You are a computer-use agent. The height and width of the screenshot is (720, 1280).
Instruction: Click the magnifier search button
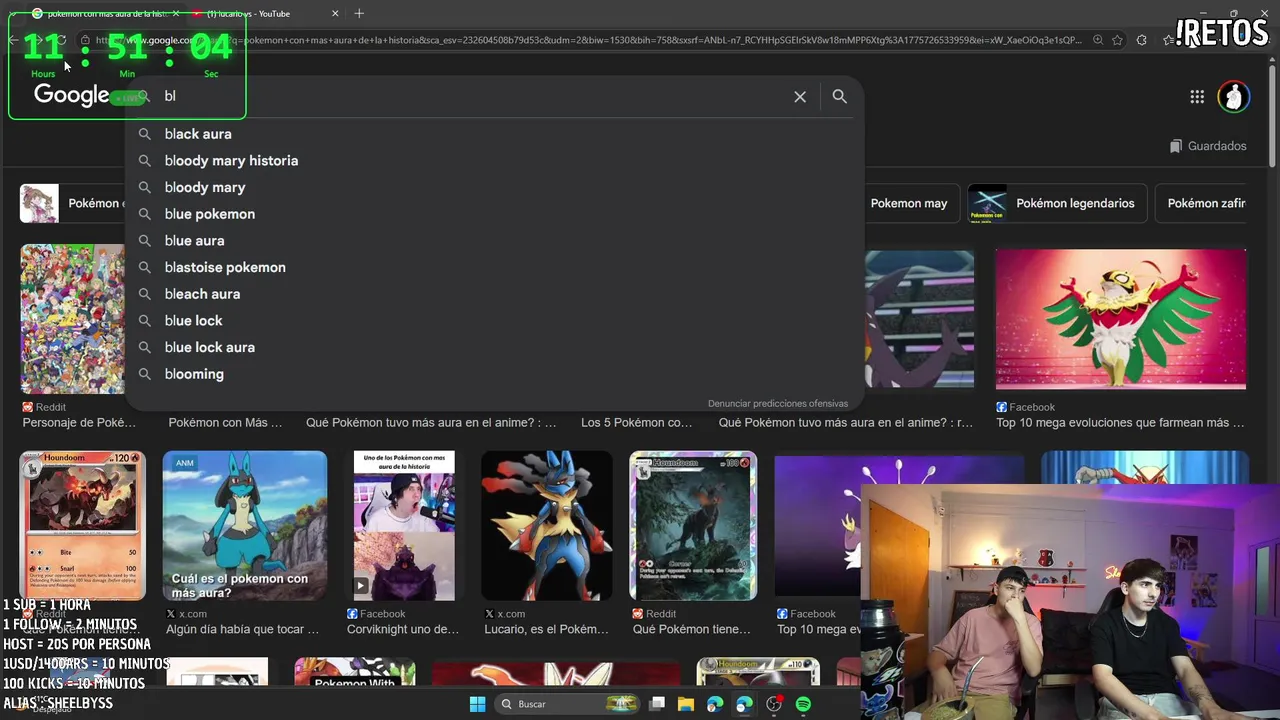840,97
